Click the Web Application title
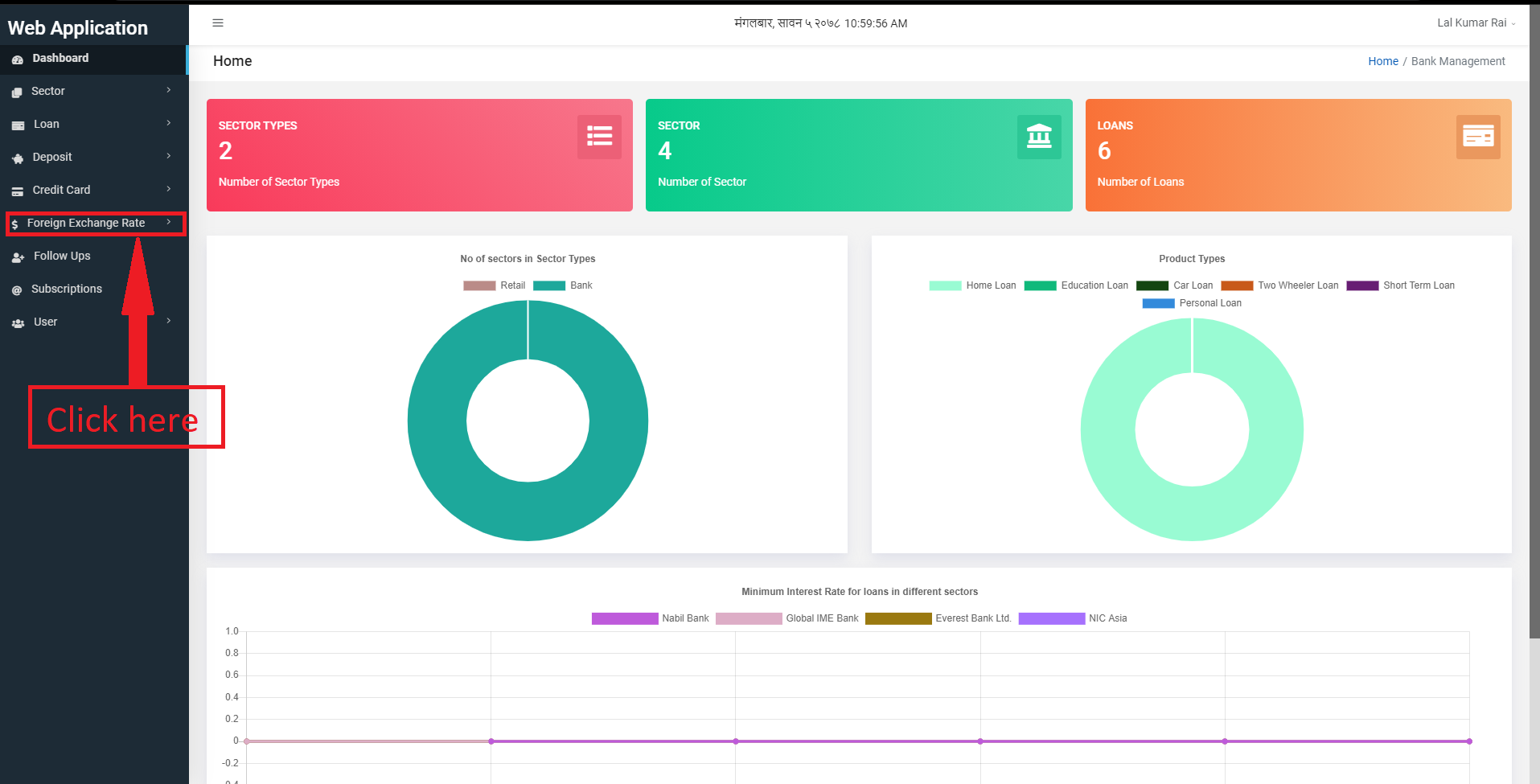Viewport: 1540px width, 784px height. [x=78, y=28]
